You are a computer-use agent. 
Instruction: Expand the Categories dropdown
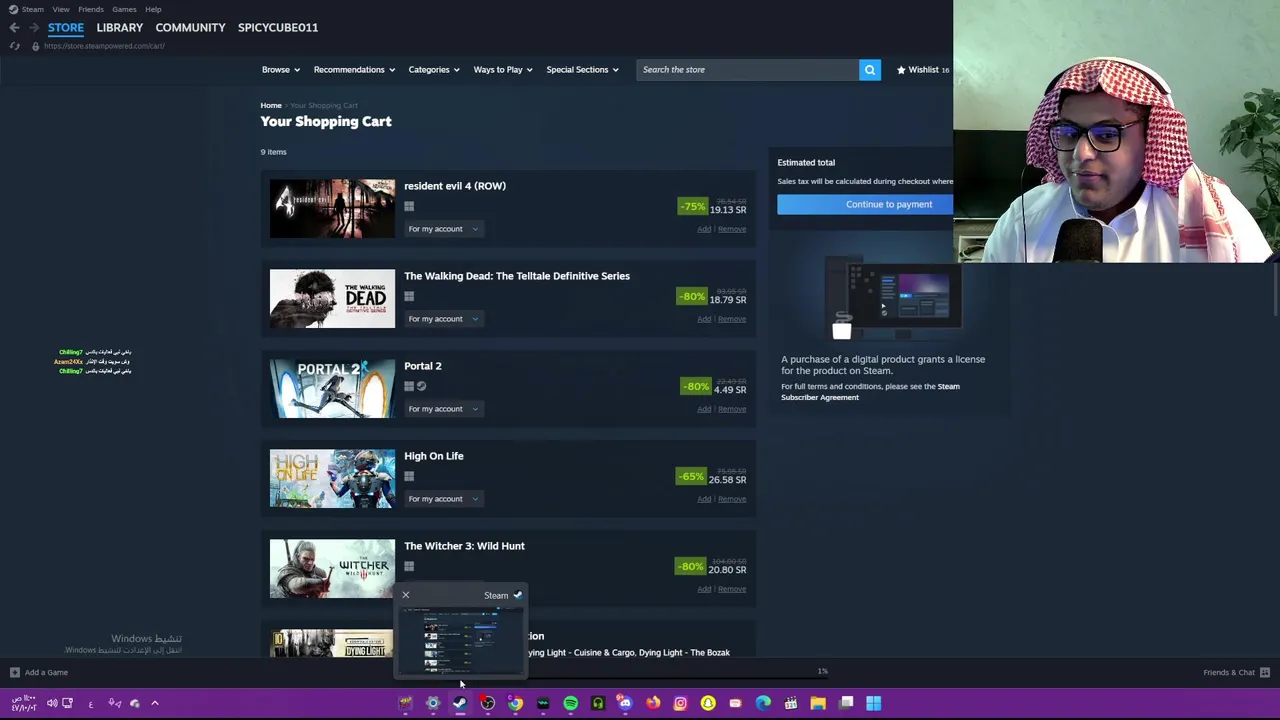(x=434, y=70)
